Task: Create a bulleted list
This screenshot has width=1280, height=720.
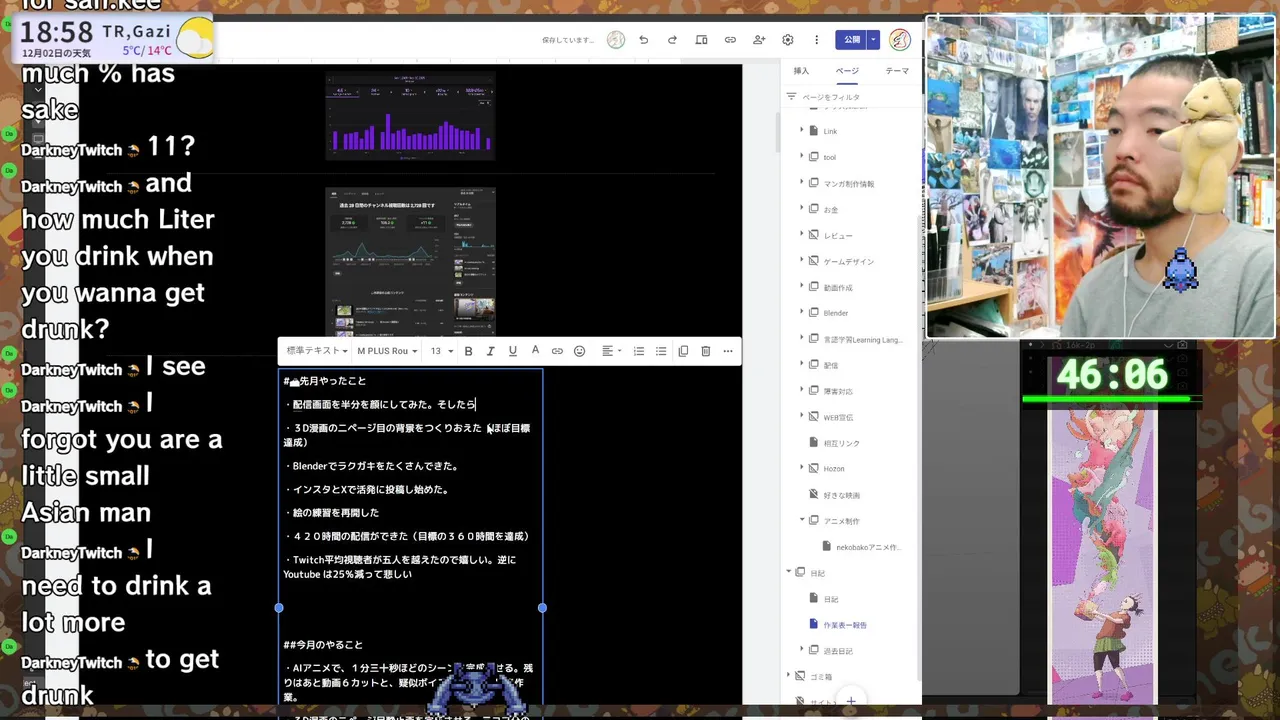Action: tap(661, 351)
